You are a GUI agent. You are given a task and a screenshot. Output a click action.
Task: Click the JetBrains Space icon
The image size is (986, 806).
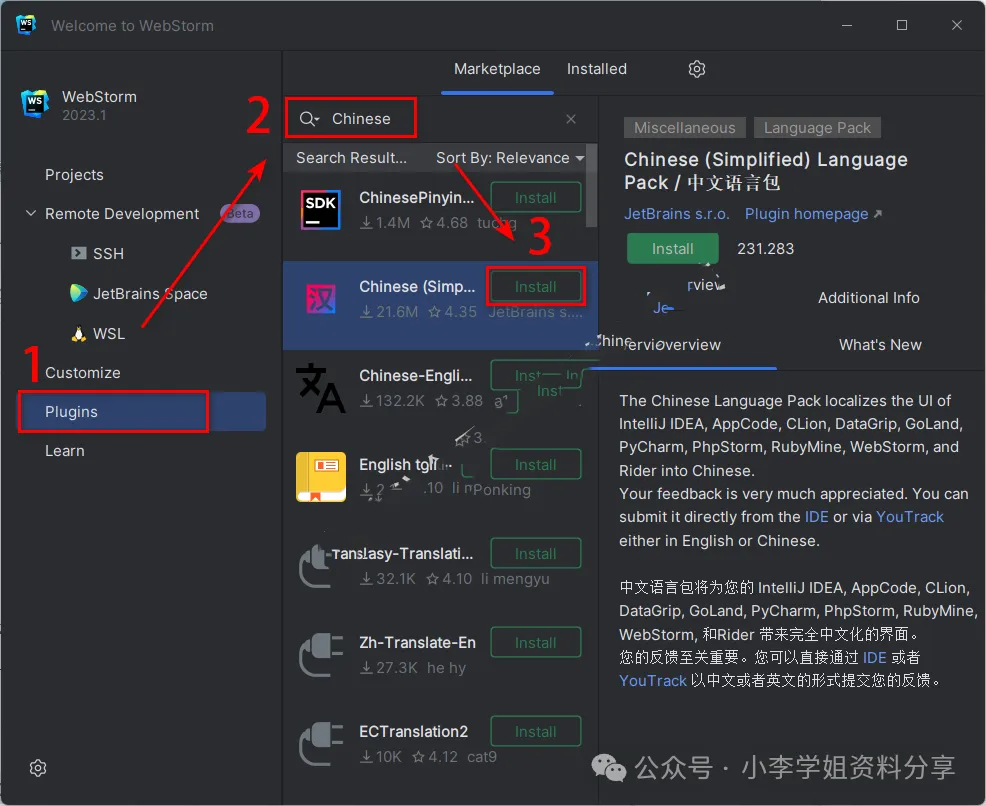tap(79, 293)
